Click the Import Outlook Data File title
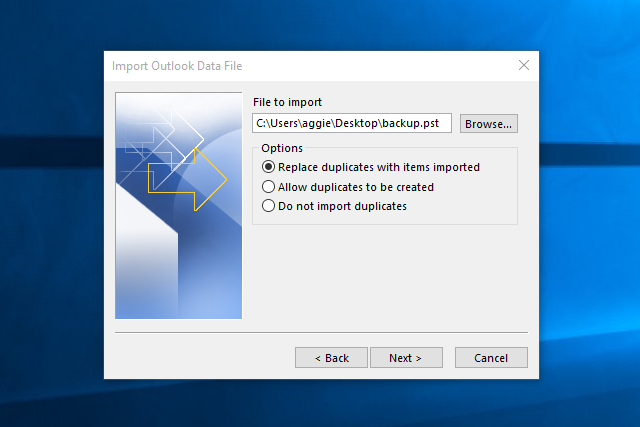The height and width of the screenshot is (427, 640). pyautogui.click(x=177, y=66)
